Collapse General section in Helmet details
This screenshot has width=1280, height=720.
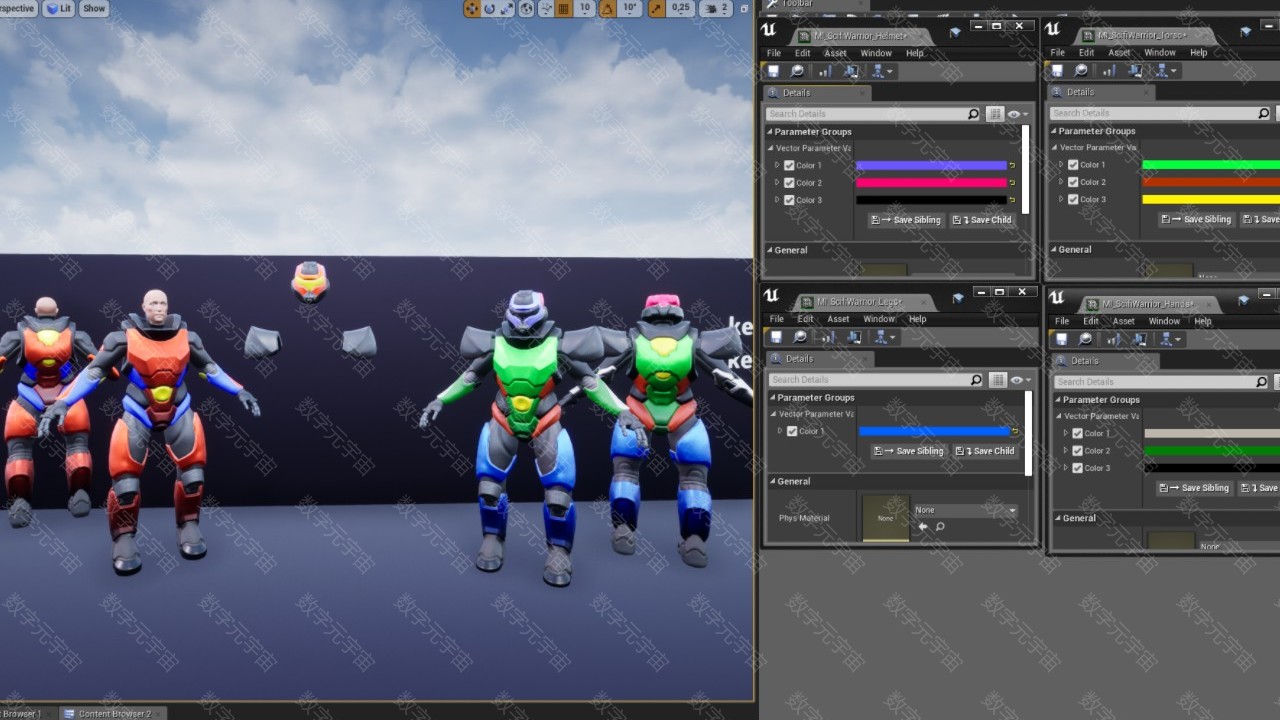point(771,250)
